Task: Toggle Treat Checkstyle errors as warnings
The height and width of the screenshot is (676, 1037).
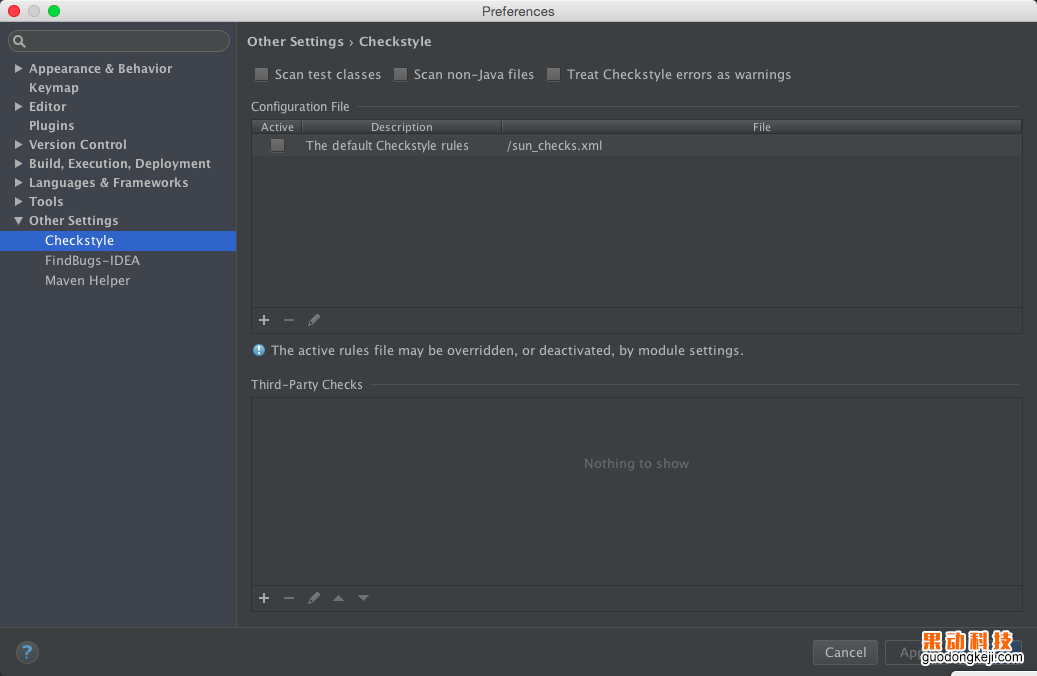Action: click(554, 75)
